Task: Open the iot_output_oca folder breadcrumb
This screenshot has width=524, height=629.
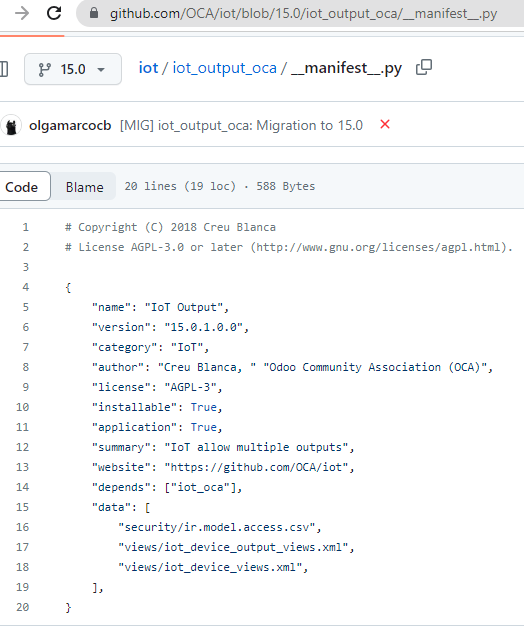Action: pyautogui.click(x=224, y=68)
